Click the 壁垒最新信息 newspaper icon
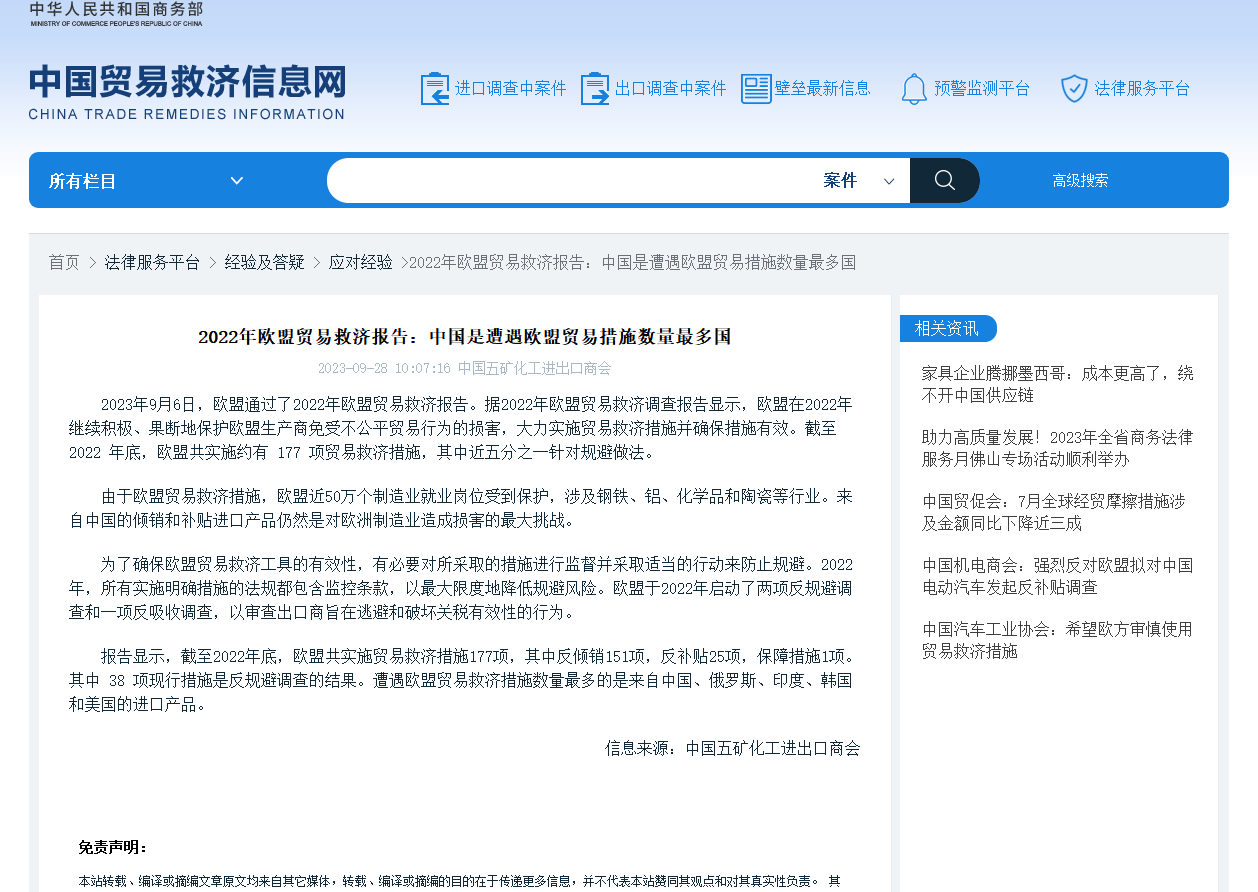1258x892 pixels. 756,88
